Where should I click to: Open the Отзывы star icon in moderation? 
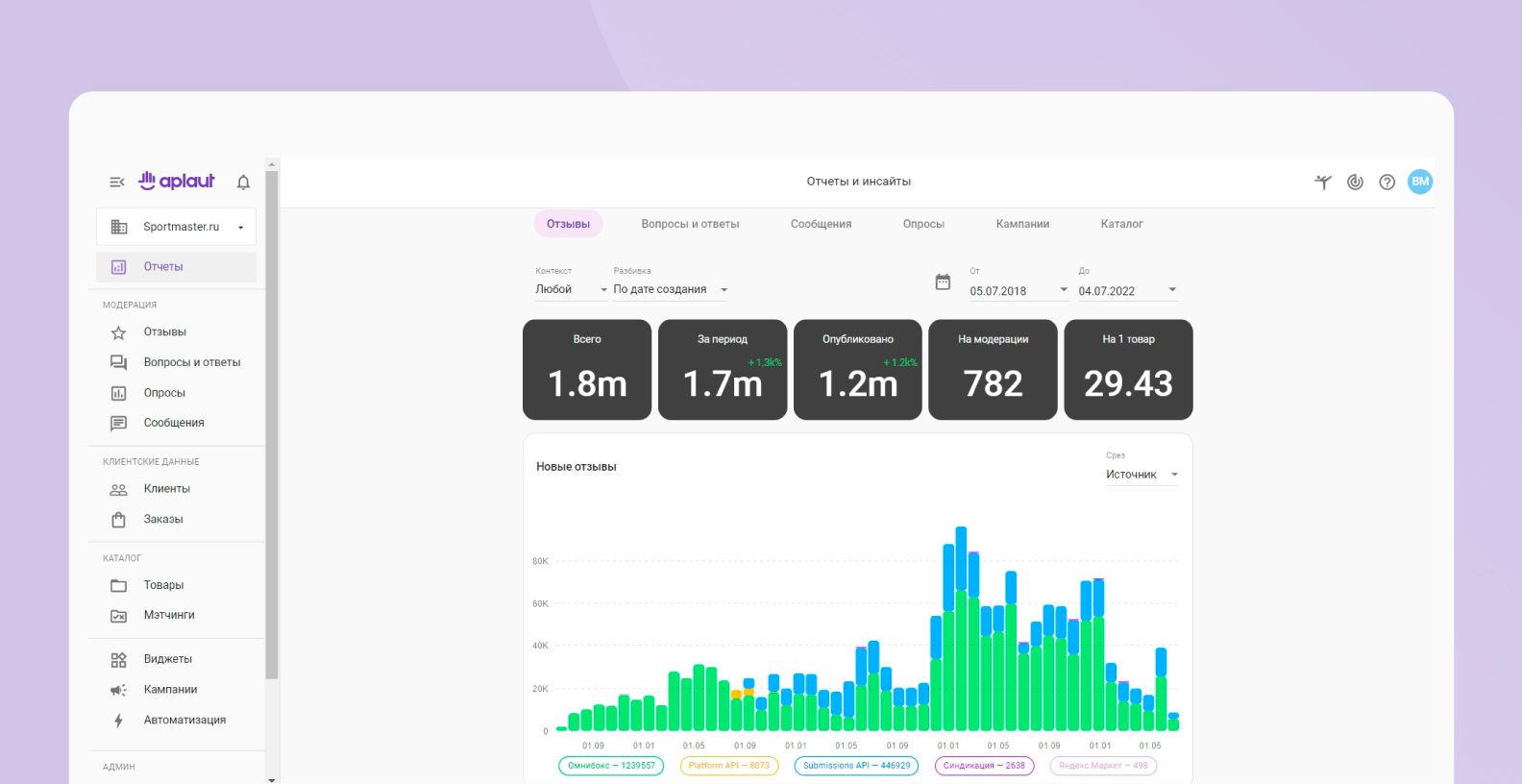point(119,332)
